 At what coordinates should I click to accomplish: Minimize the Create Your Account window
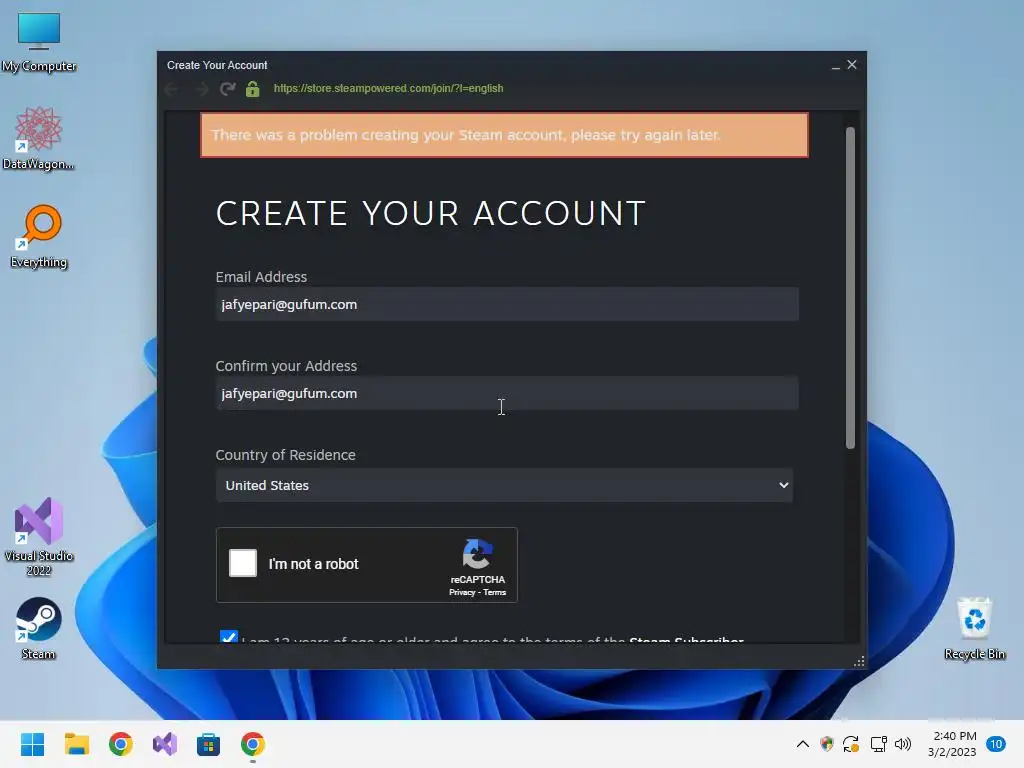click(835, 65)
